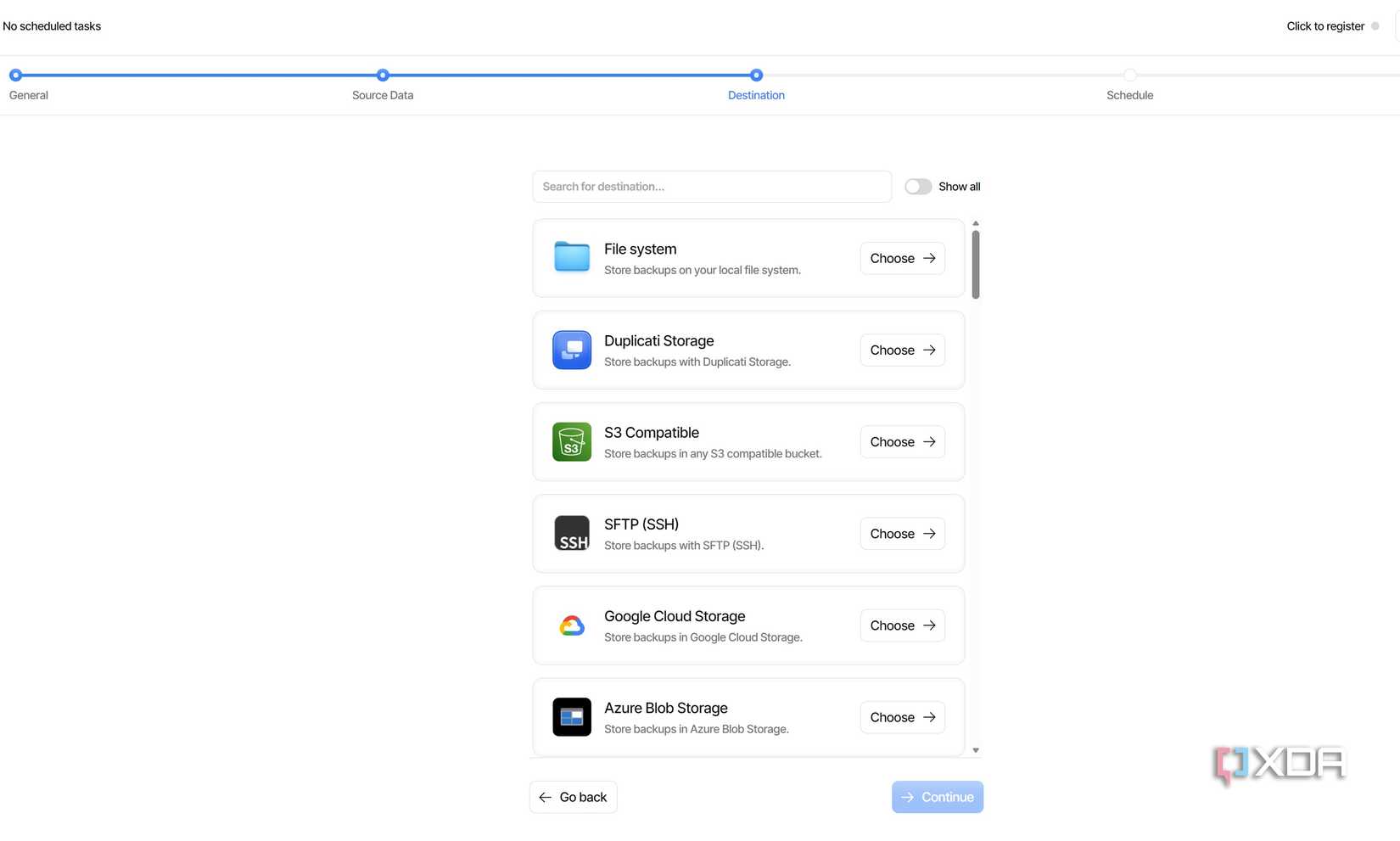Viewport: 1400px width, 841px height.
Task: Click 'Store backups with SFTP (SSH).' description
Action: pos(684,546)
